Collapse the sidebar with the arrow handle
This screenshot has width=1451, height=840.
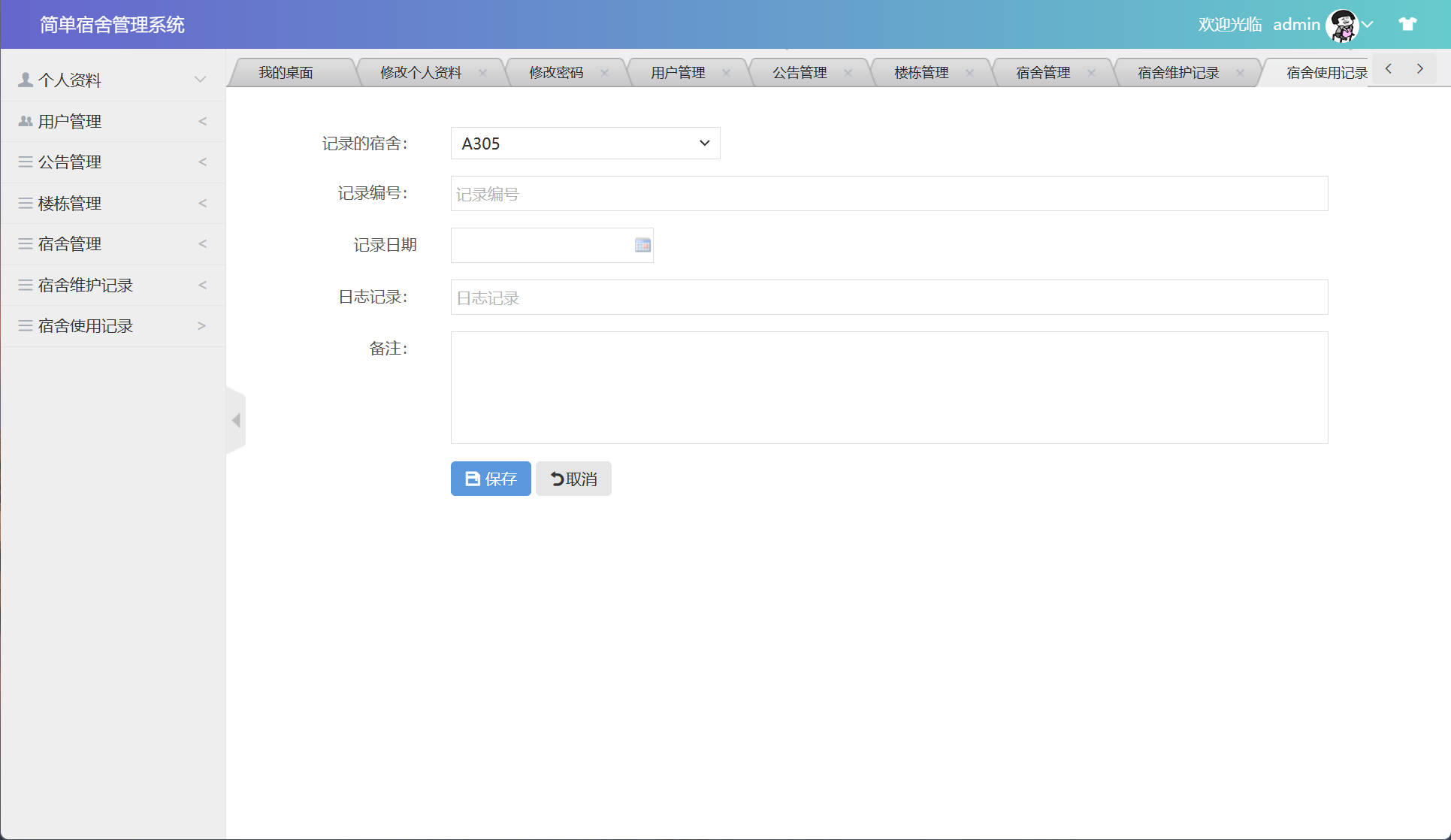[x=236, y=420]
